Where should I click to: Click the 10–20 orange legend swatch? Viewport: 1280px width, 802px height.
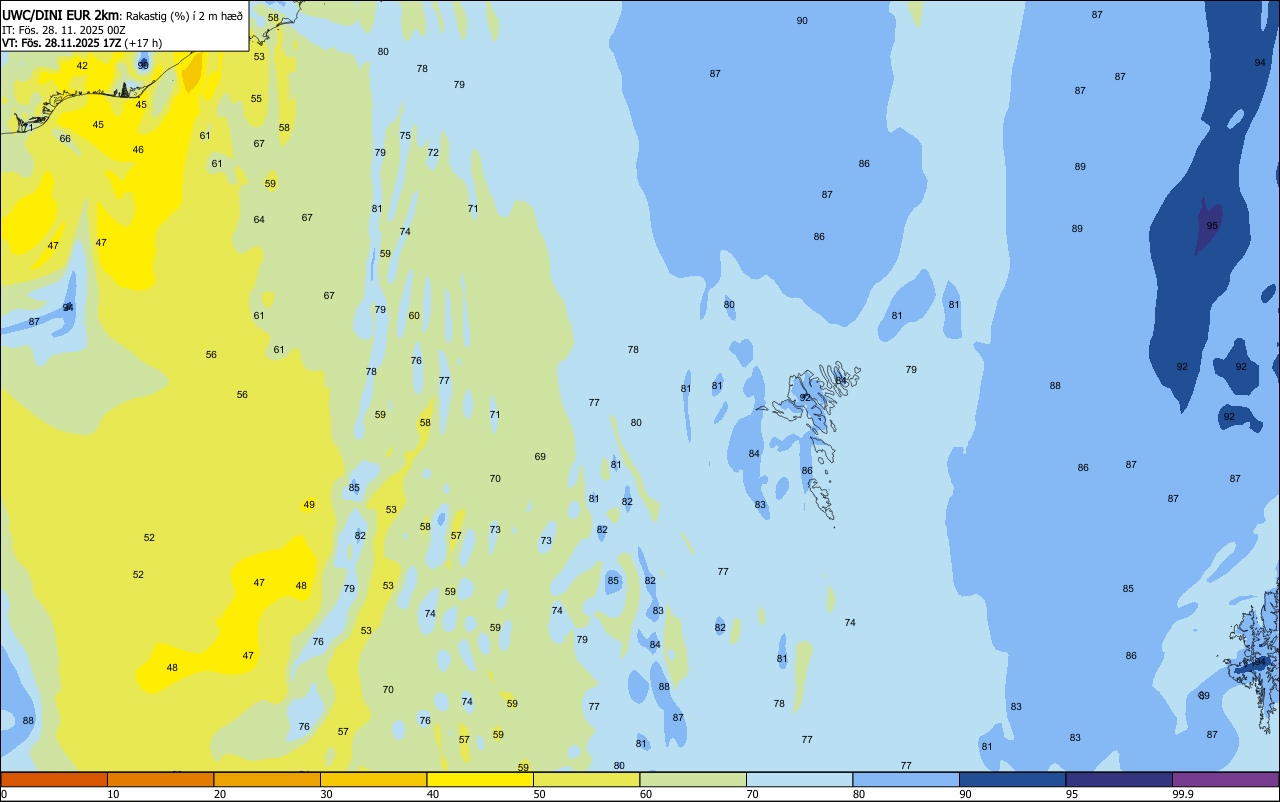pos(160,779)
